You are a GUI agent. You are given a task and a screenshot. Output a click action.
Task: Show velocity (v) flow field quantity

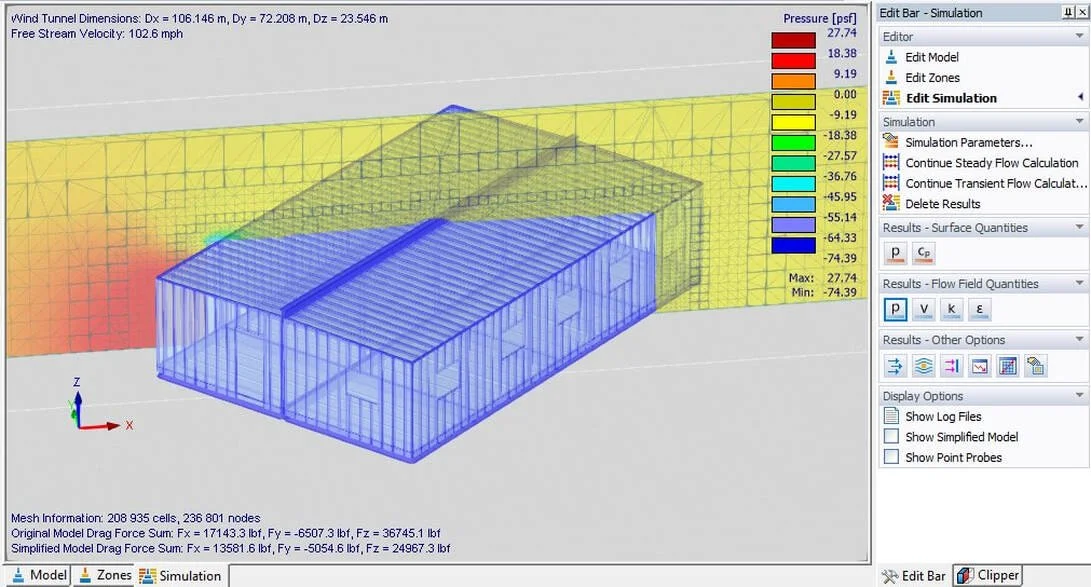924,309
